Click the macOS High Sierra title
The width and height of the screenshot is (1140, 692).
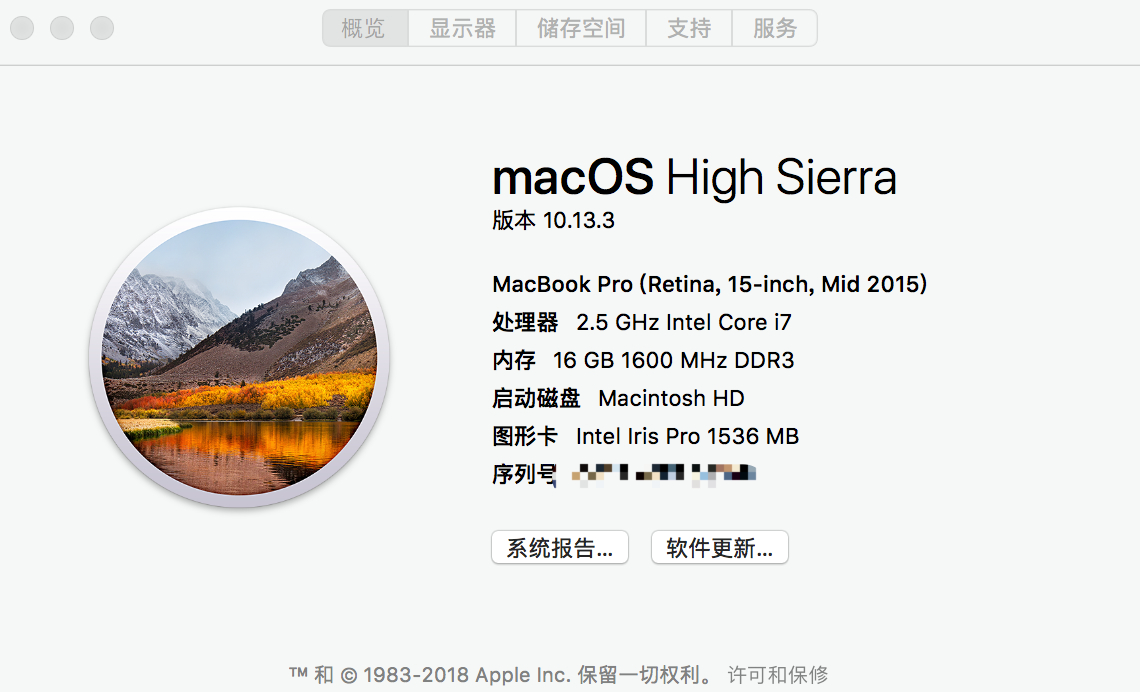[x=694, y=178]
